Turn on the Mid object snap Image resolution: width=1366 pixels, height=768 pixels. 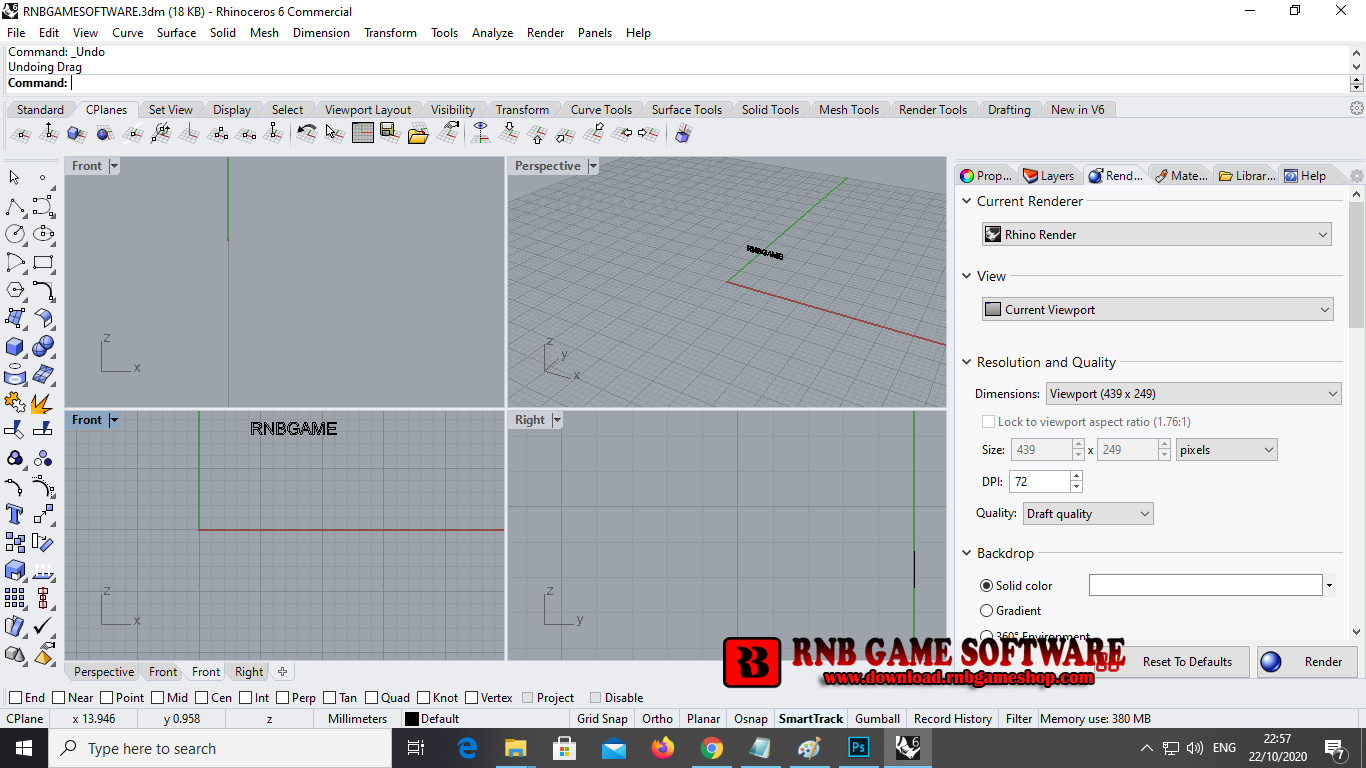click(x=158, y=698)
